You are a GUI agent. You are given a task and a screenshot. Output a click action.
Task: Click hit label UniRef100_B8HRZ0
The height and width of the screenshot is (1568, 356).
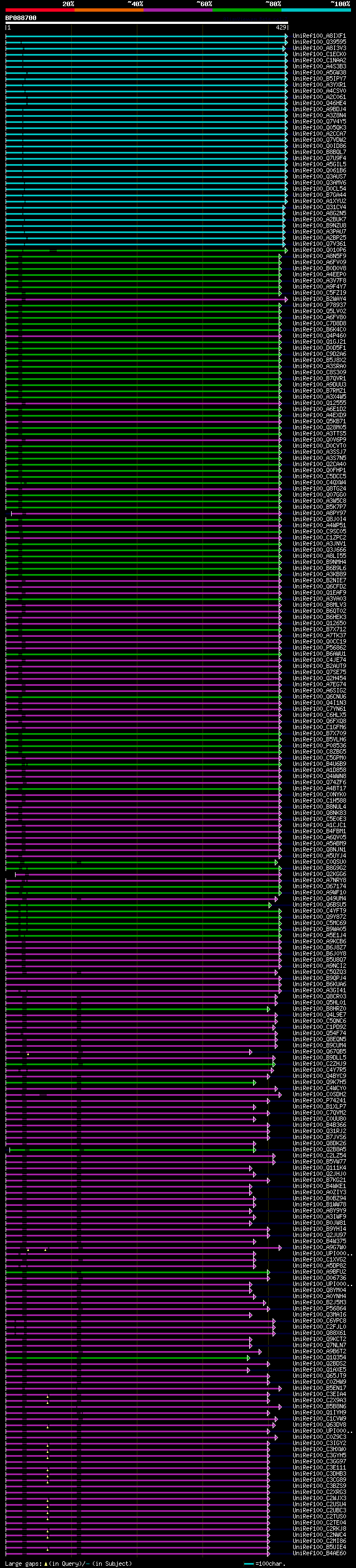tap(319, 1008)
